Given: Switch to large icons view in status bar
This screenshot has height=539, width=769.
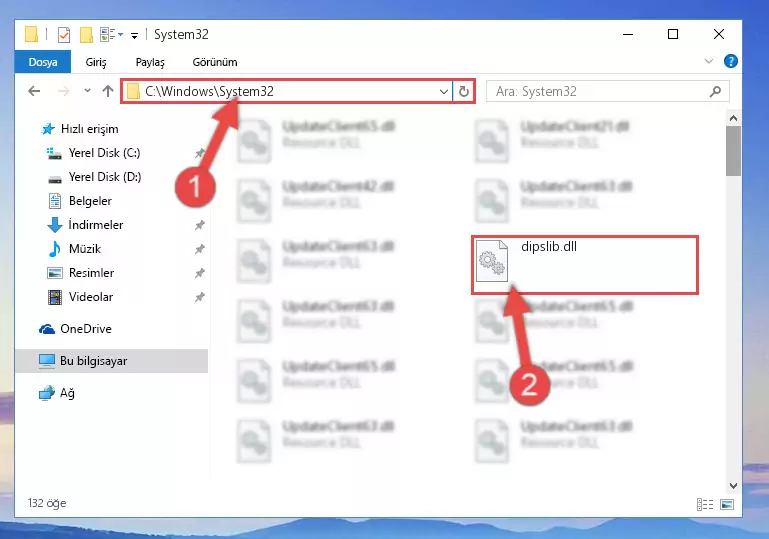Looking at the screenshot, I should click(727, 504).
